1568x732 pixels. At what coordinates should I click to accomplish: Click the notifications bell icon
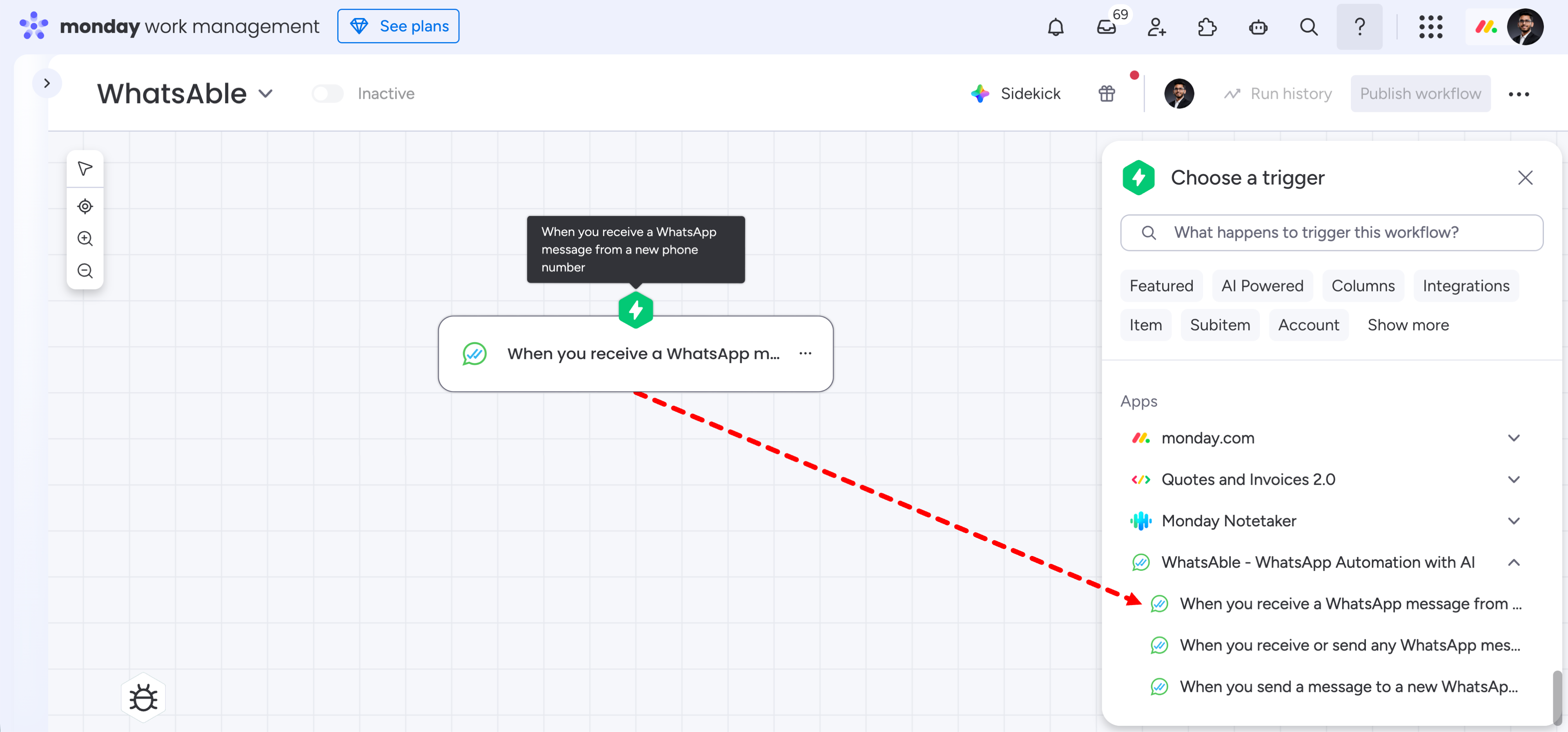point(1056,27)
